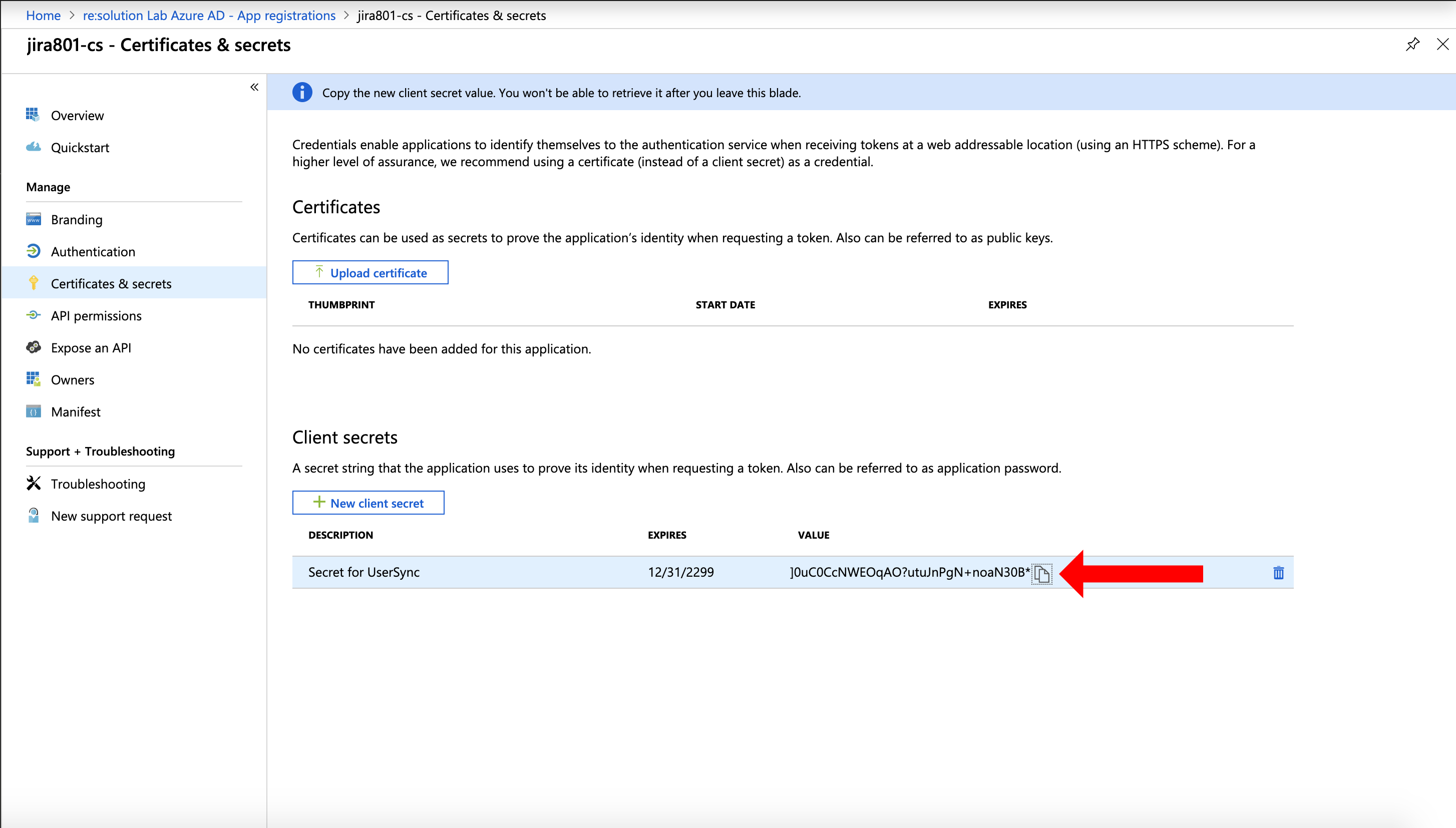Click the Manifest icon in sidebar
Image resolution: width=1456 pixels, height=828 pixels.
[x=33, y=411]
